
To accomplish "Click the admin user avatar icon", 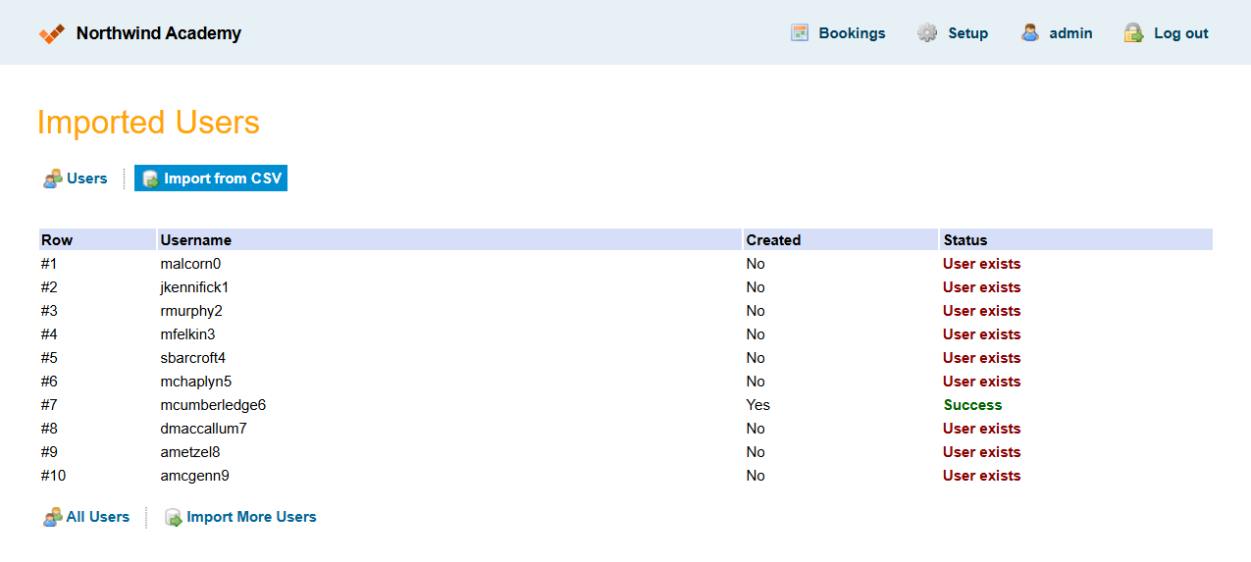I will (1030, 33).
